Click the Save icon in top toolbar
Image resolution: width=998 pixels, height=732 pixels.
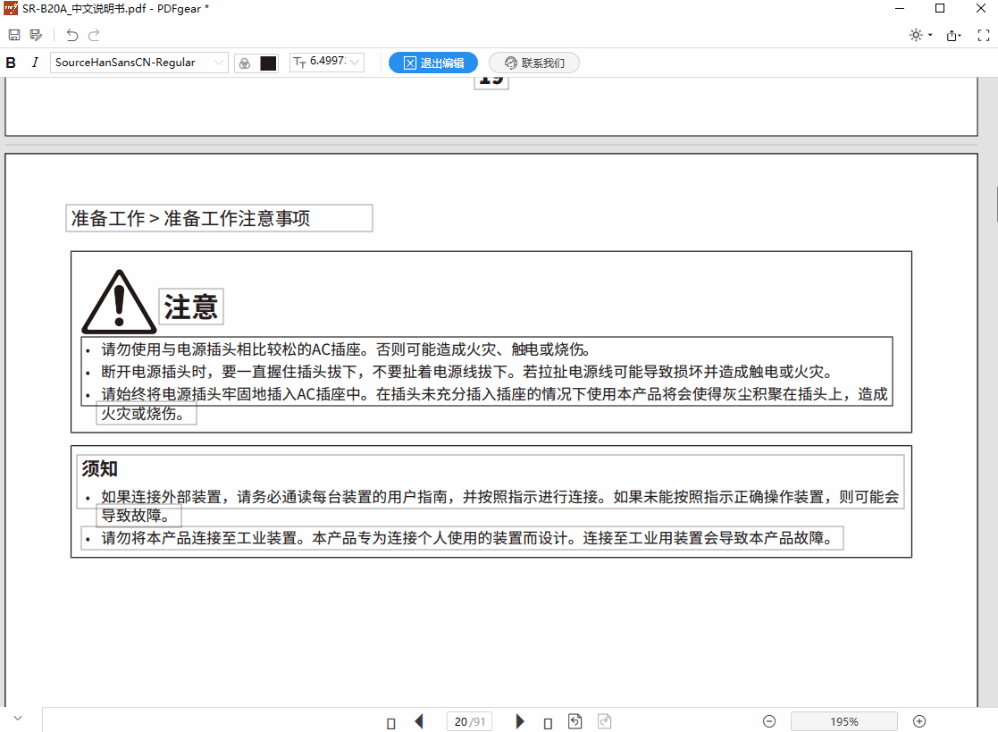(x=14, y=35)
